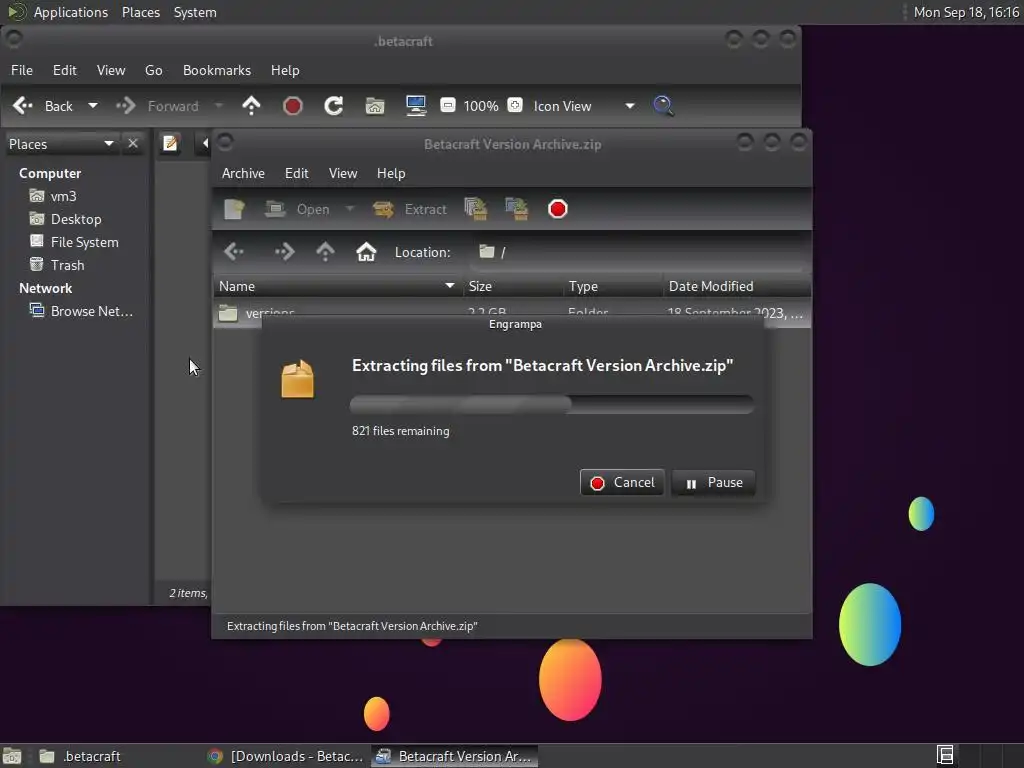Screen dimensions: 1024x768
Task: Go to archive home location
Action: [x=366, y=251]
